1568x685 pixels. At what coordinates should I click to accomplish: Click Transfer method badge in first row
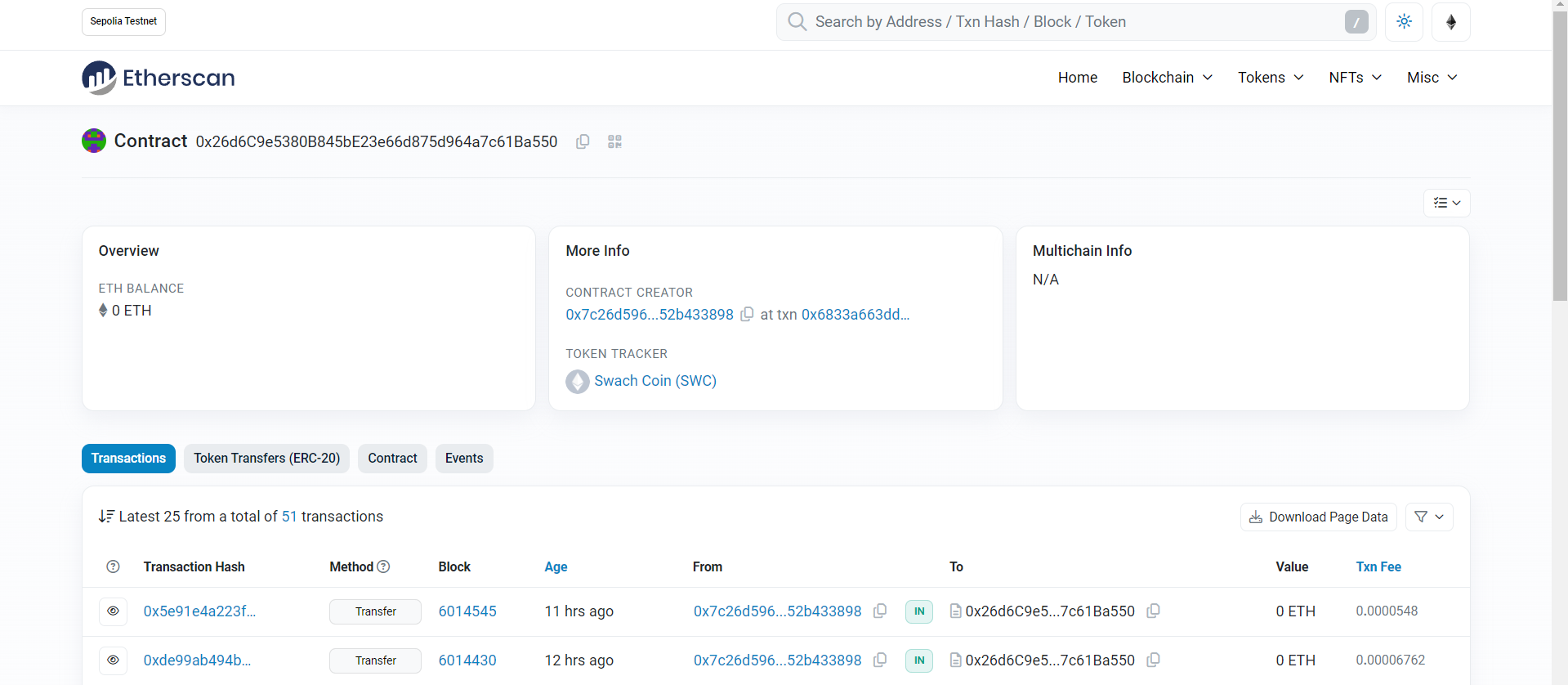[x=375, y=611]
